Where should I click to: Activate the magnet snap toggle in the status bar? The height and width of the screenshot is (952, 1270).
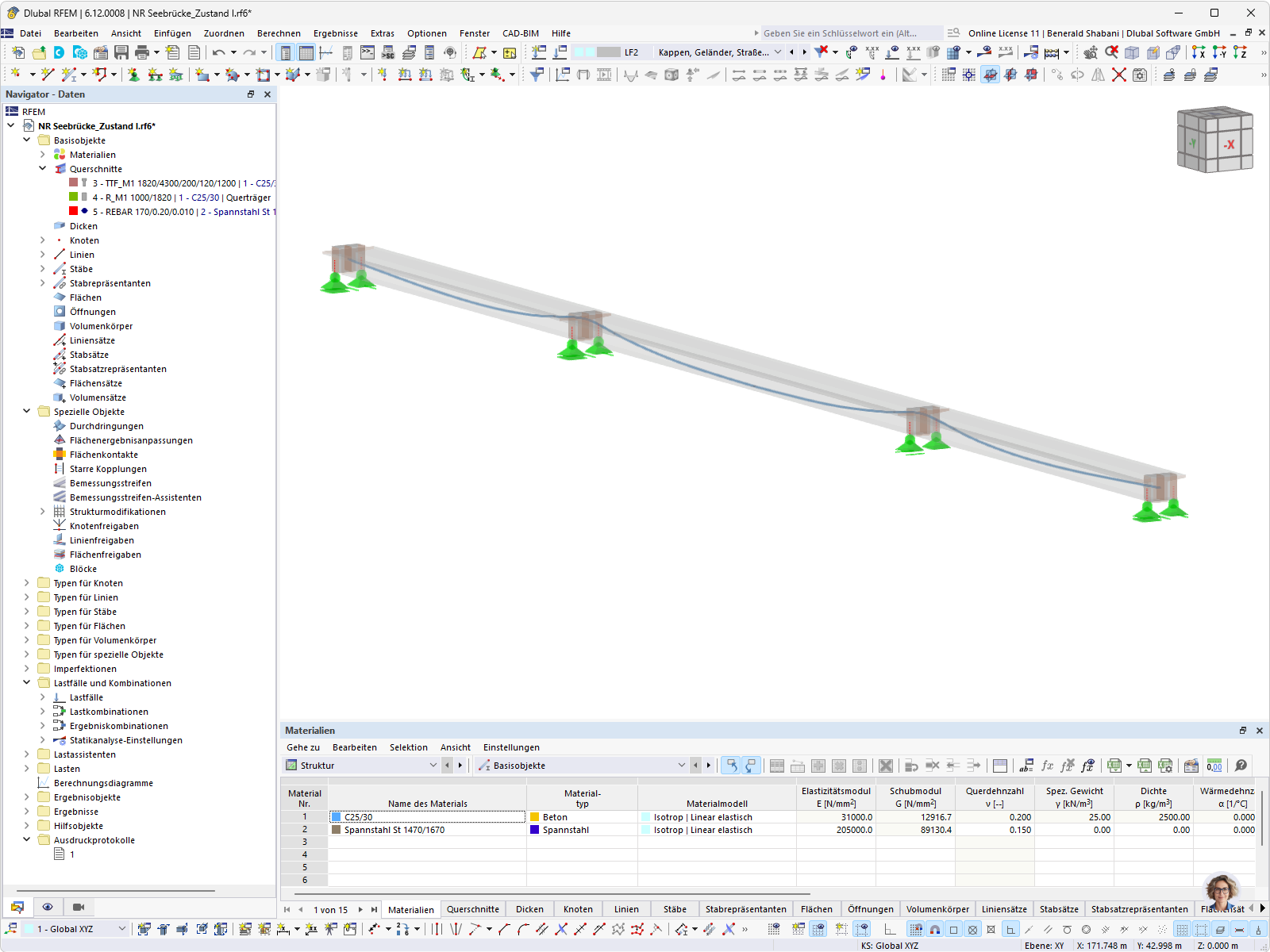pos(934,930)
